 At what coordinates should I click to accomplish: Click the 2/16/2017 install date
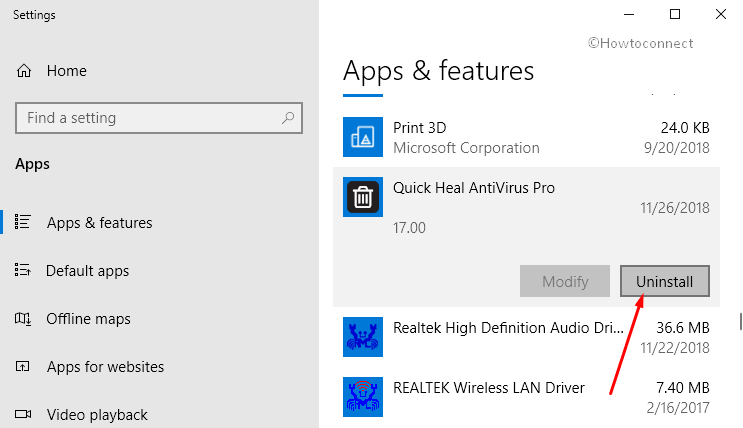678,408
